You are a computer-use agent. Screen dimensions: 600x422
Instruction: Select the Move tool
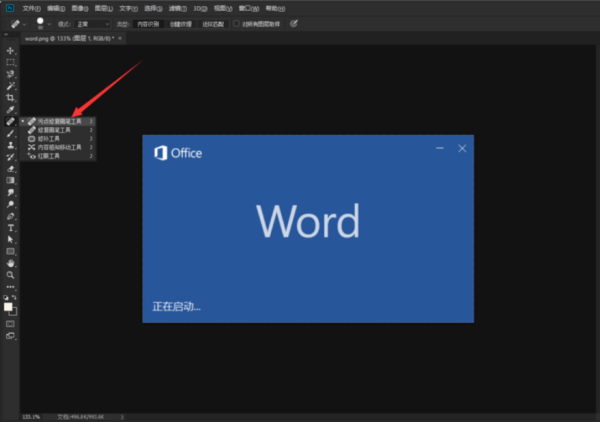(10, 51)
